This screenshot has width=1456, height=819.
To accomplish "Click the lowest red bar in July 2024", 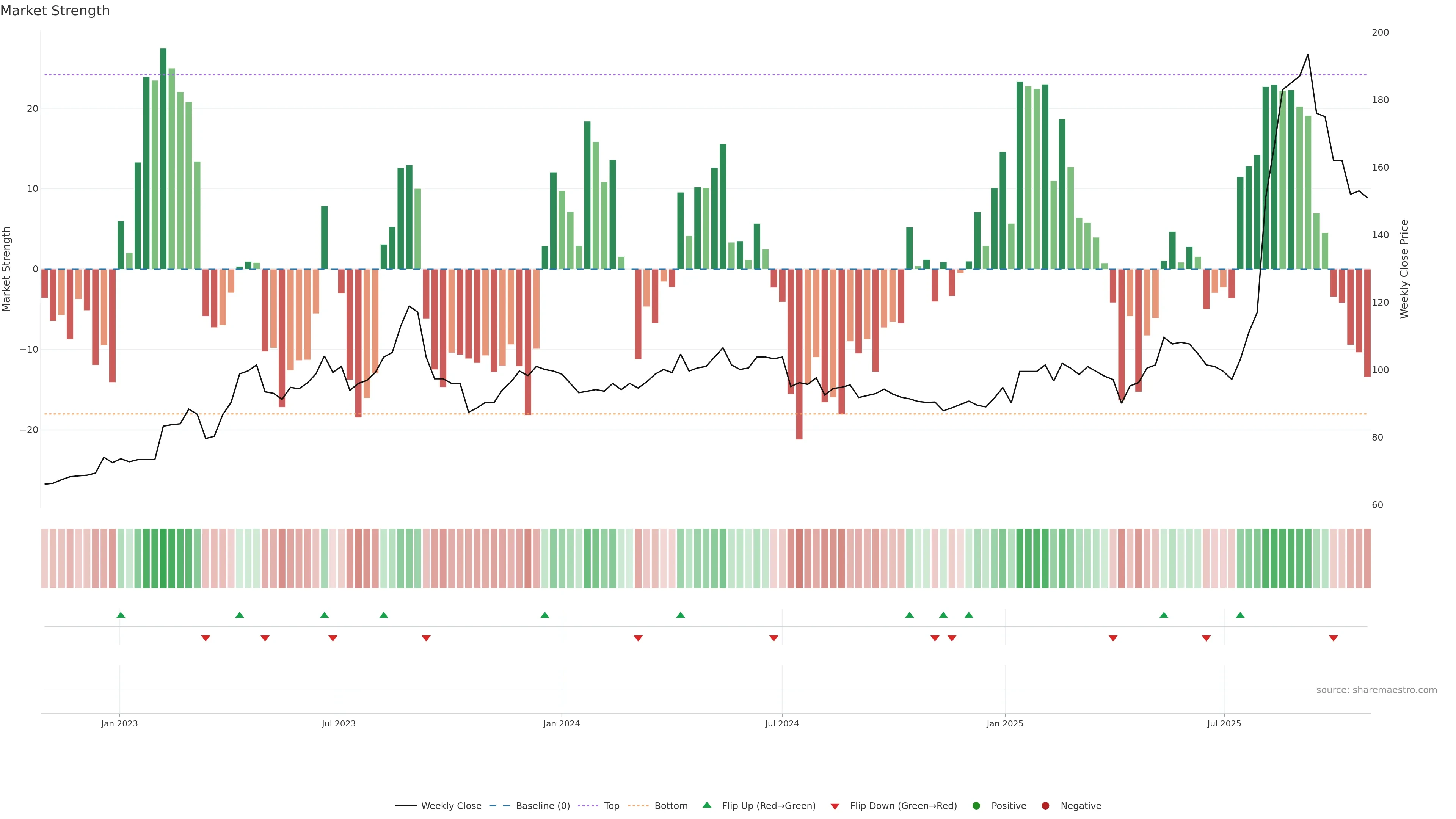I will 799,354.
